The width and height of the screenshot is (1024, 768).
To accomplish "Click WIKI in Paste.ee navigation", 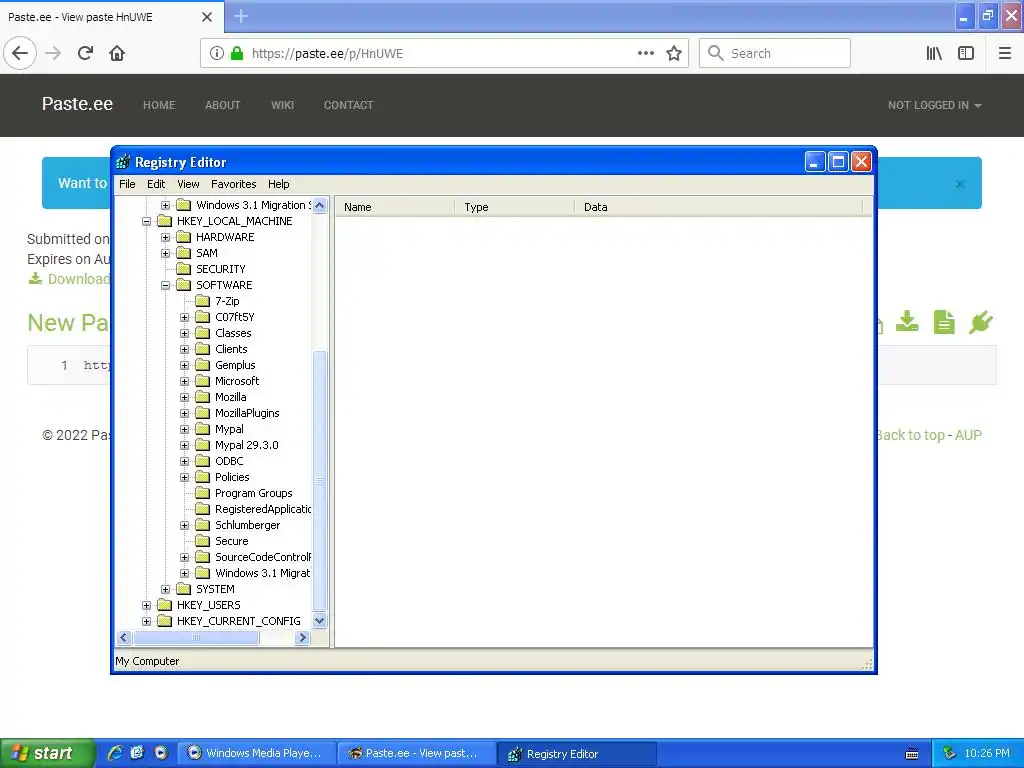I will pos(283,105).
